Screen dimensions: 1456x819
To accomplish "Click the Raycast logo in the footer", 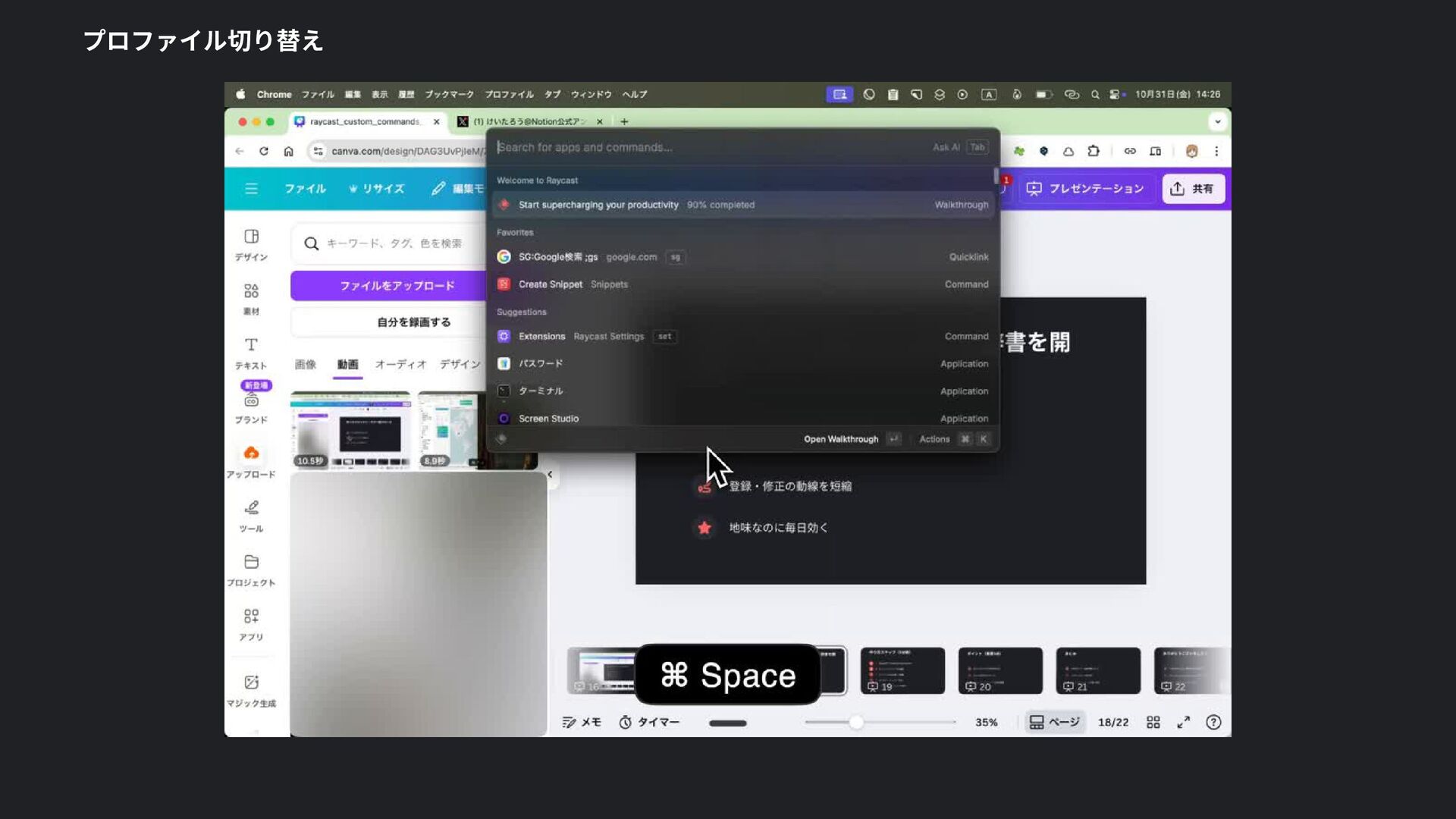I will (x=501, y=439).
